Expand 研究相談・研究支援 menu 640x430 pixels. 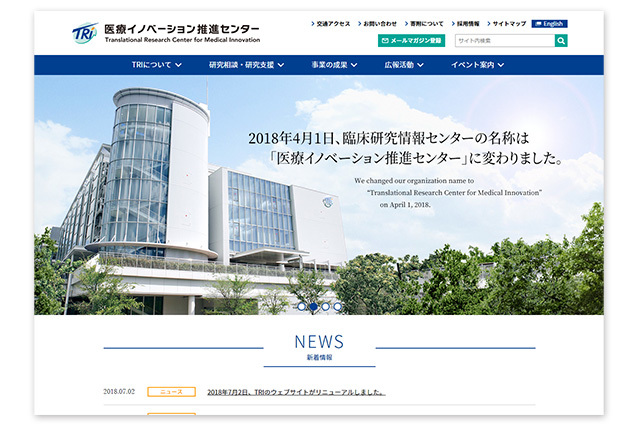(247, 65)
